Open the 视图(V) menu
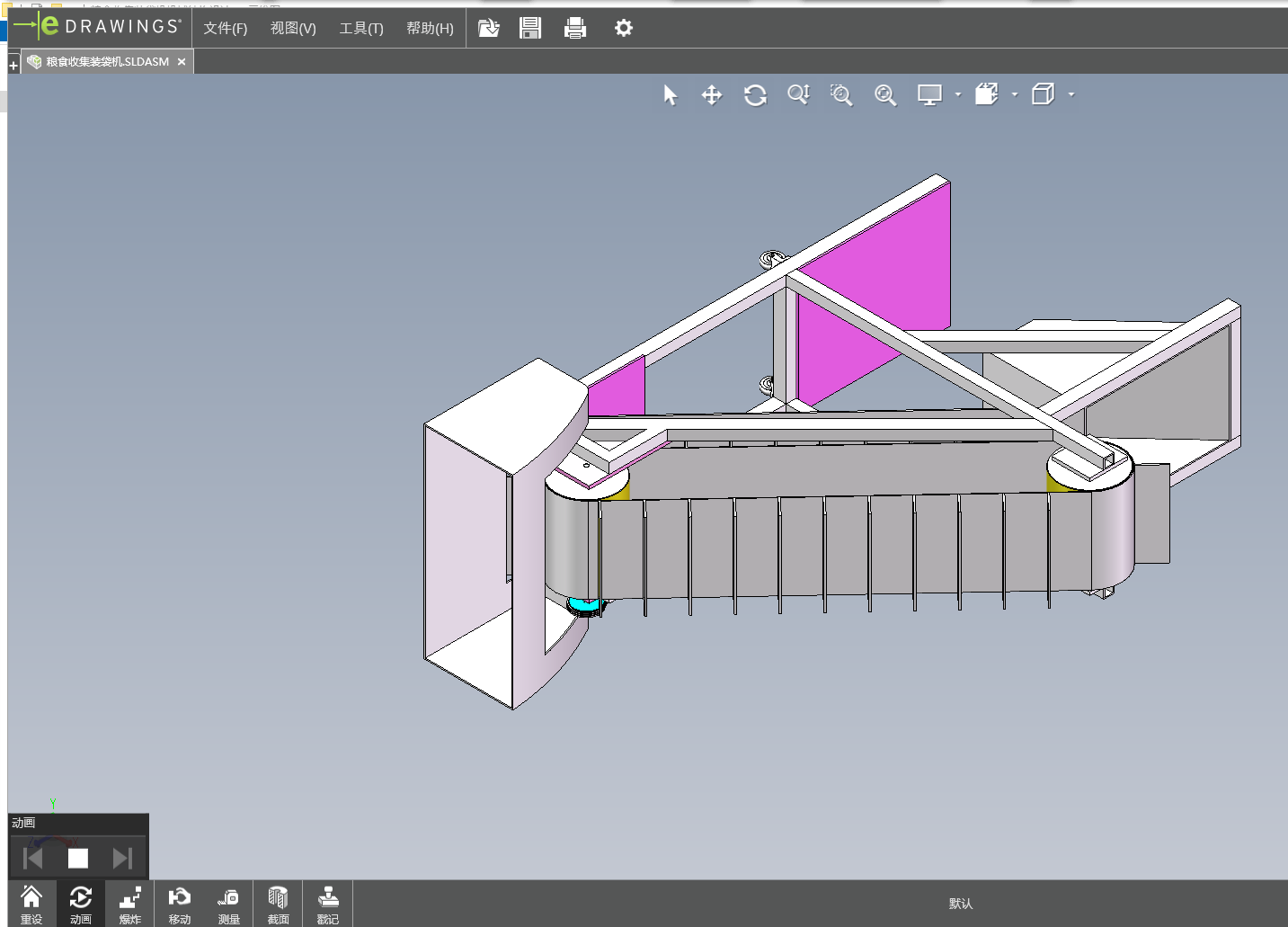Image resolution: width=1288 pixels, height=927 pixels. [293, 28]
